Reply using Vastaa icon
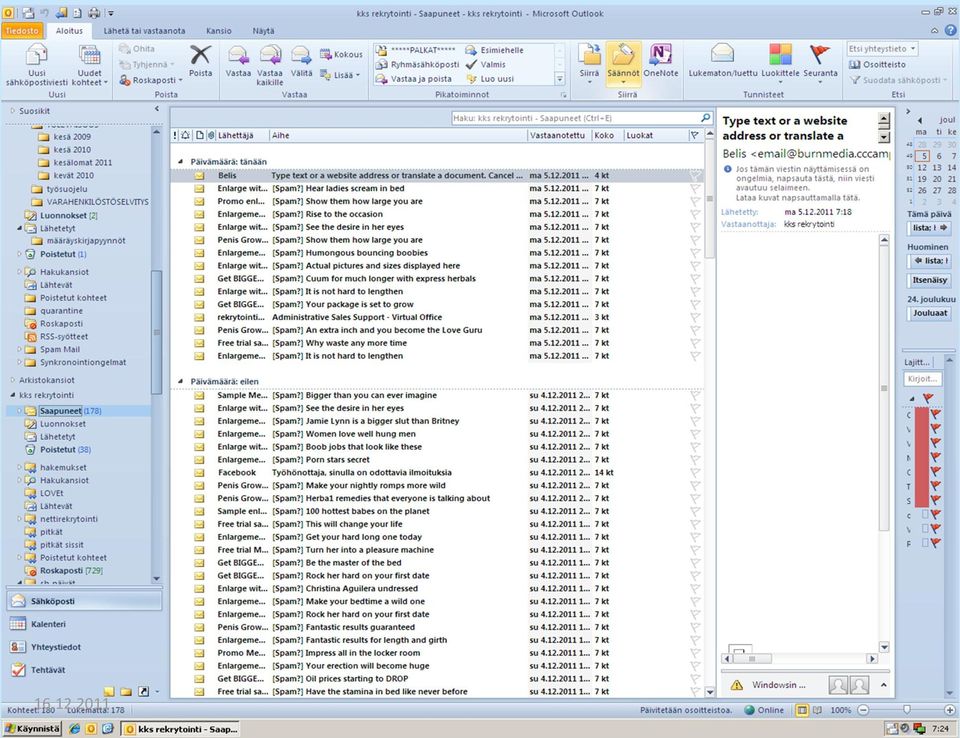 [238, 61]
